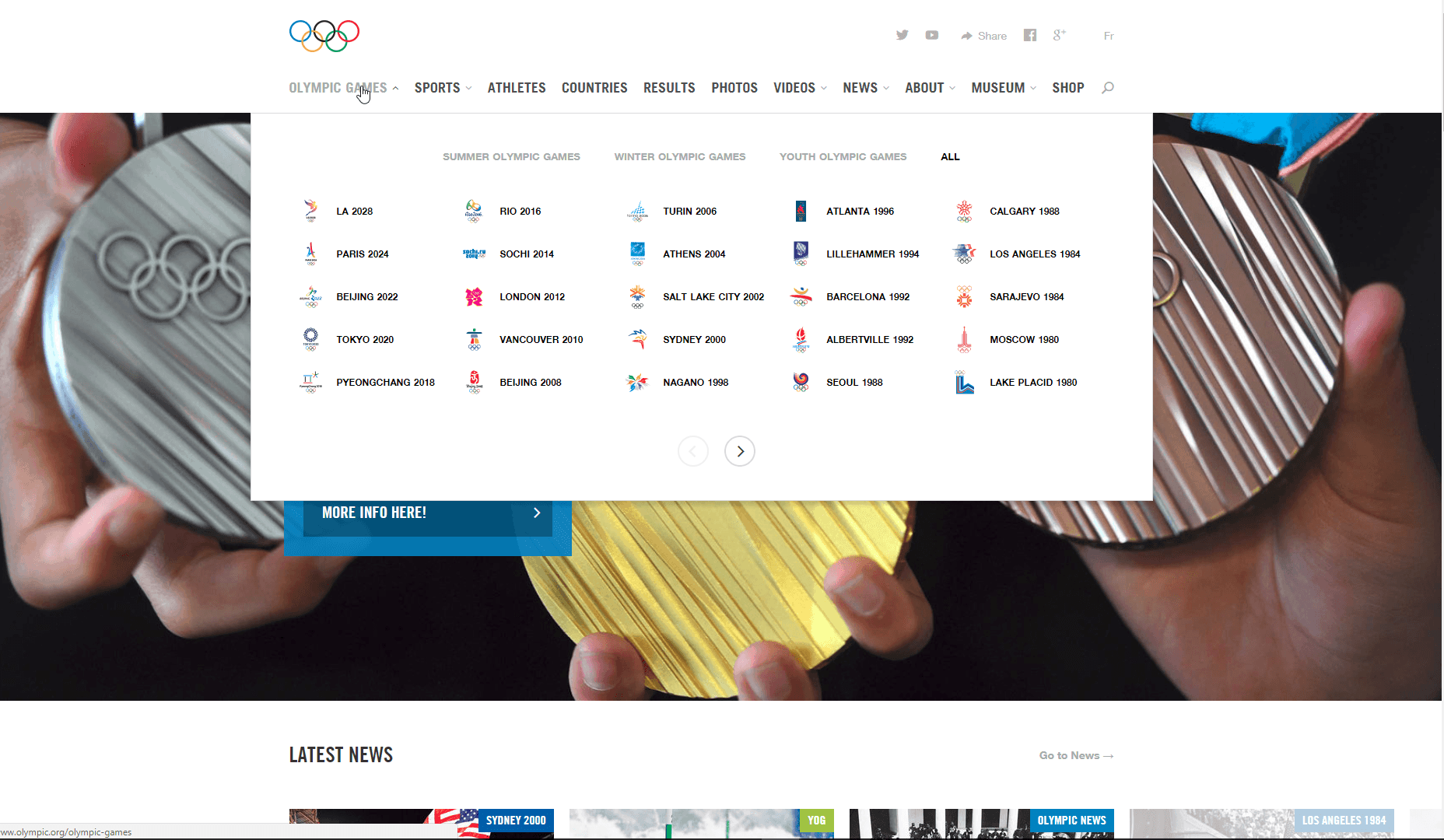Open the Twitter icon link
This screenshot has width=1444, height=840.
[x=902, y=35]
